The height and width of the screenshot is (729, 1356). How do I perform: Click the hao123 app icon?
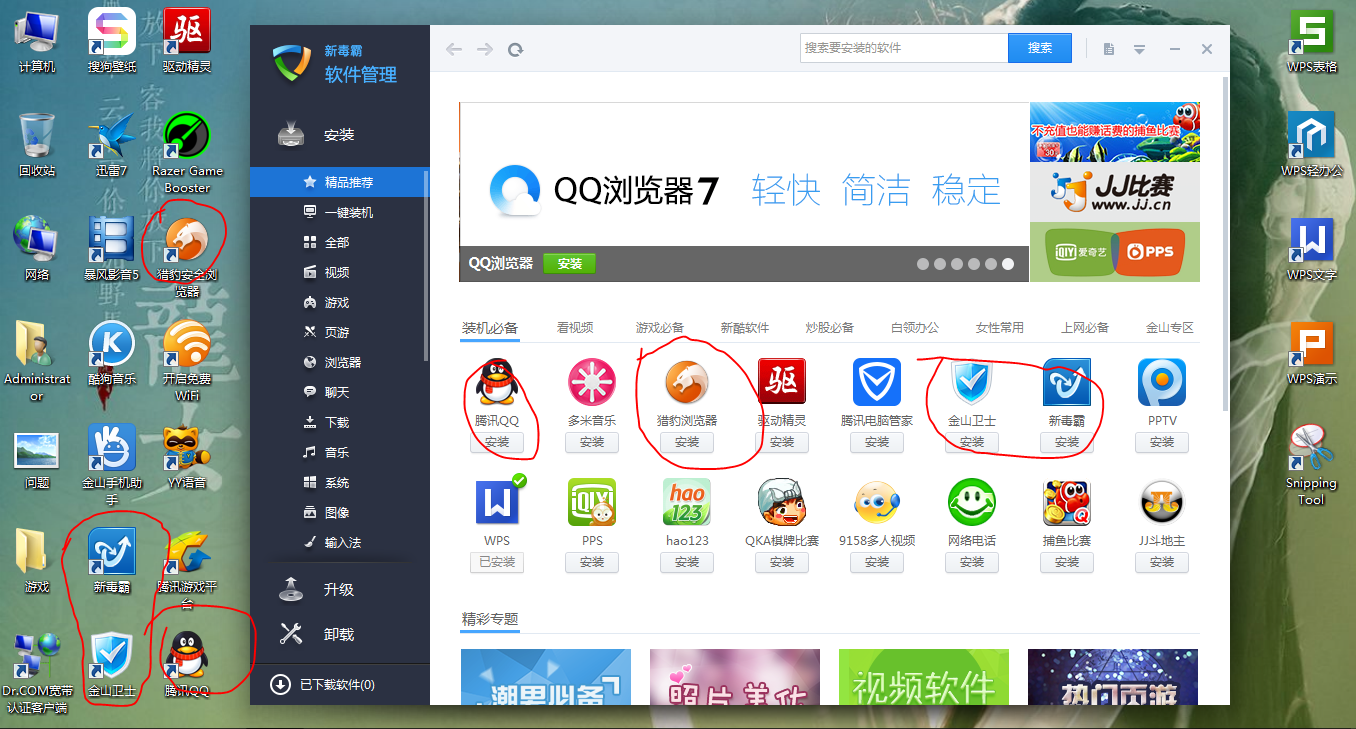(687, 503)
